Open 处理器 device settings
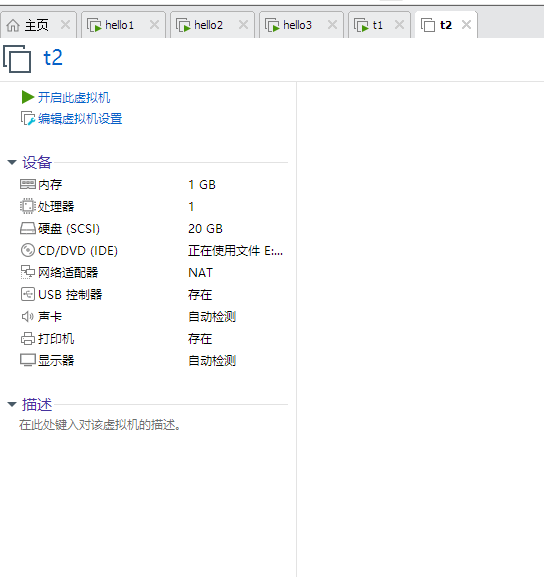The height and width of the screenshot is (577, 544). point(56,206)
